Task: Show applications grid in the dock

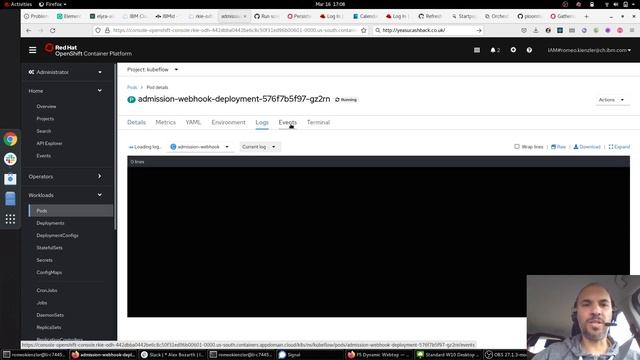Action: tap(10, 219)
